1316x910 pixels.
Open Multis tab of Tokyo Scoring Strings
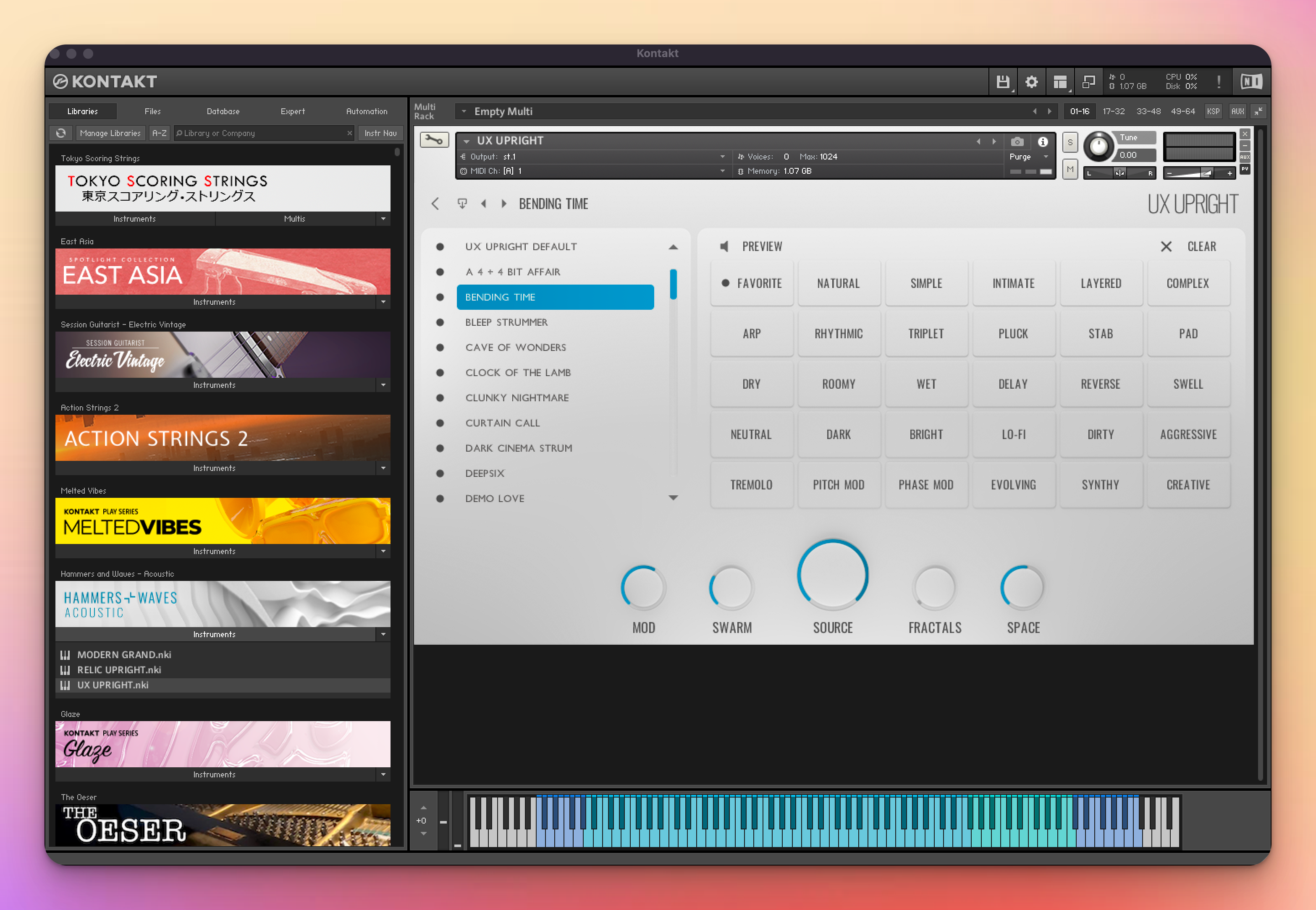tap(295, 218)
